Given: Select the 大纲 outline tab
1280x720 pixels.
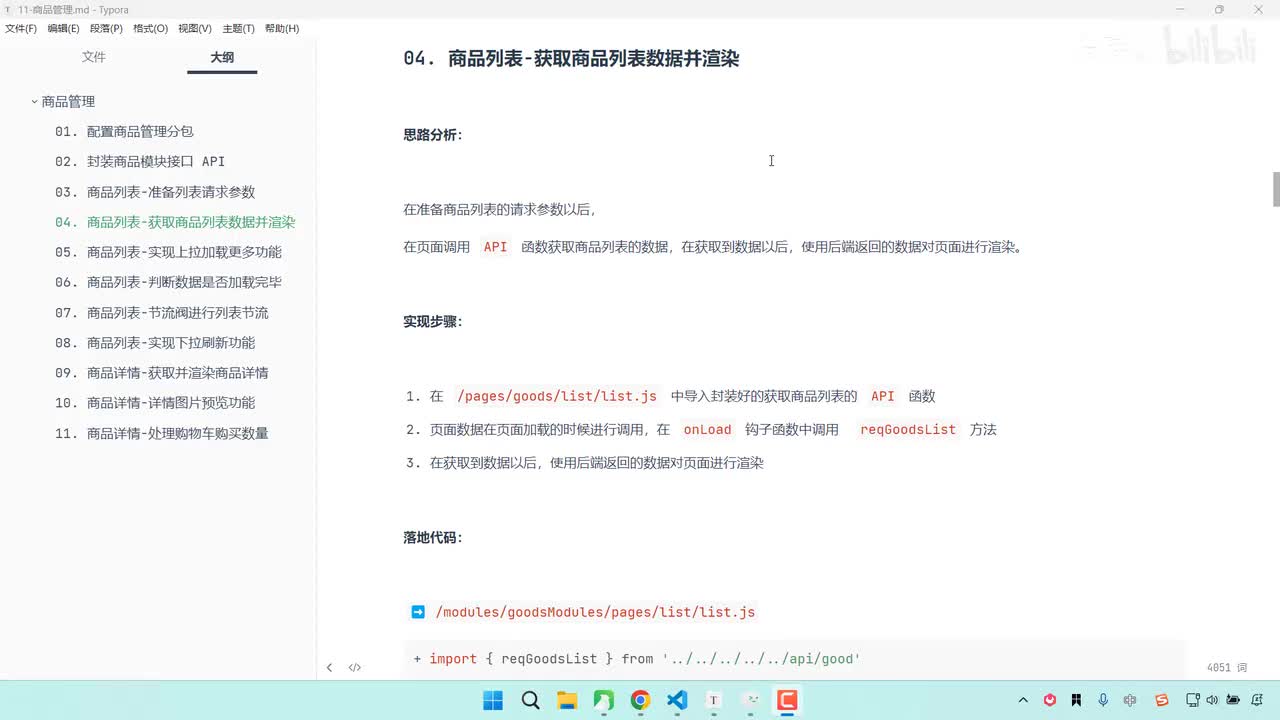Looking at the screenshot, I should (x=222, y=57).
